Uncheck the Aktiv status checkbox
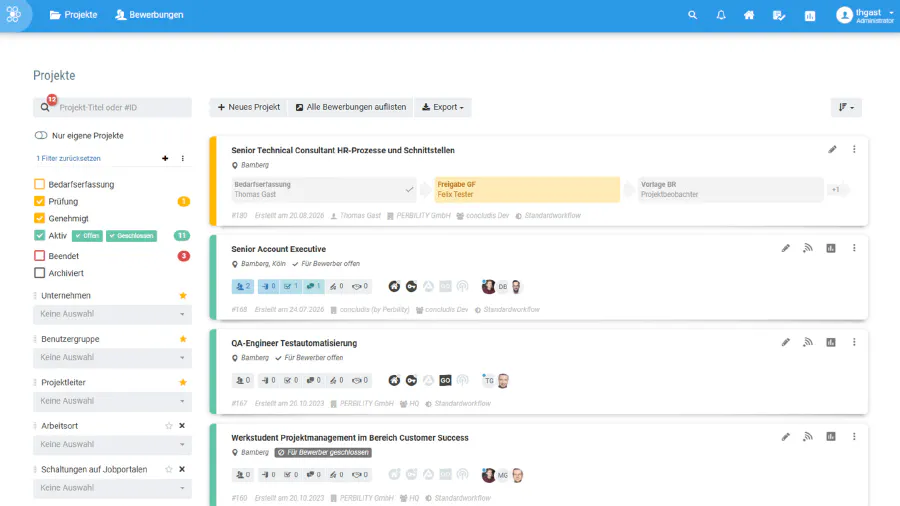Image resolution: width=900 pixels, height=506 pixels. click(39, 235)
